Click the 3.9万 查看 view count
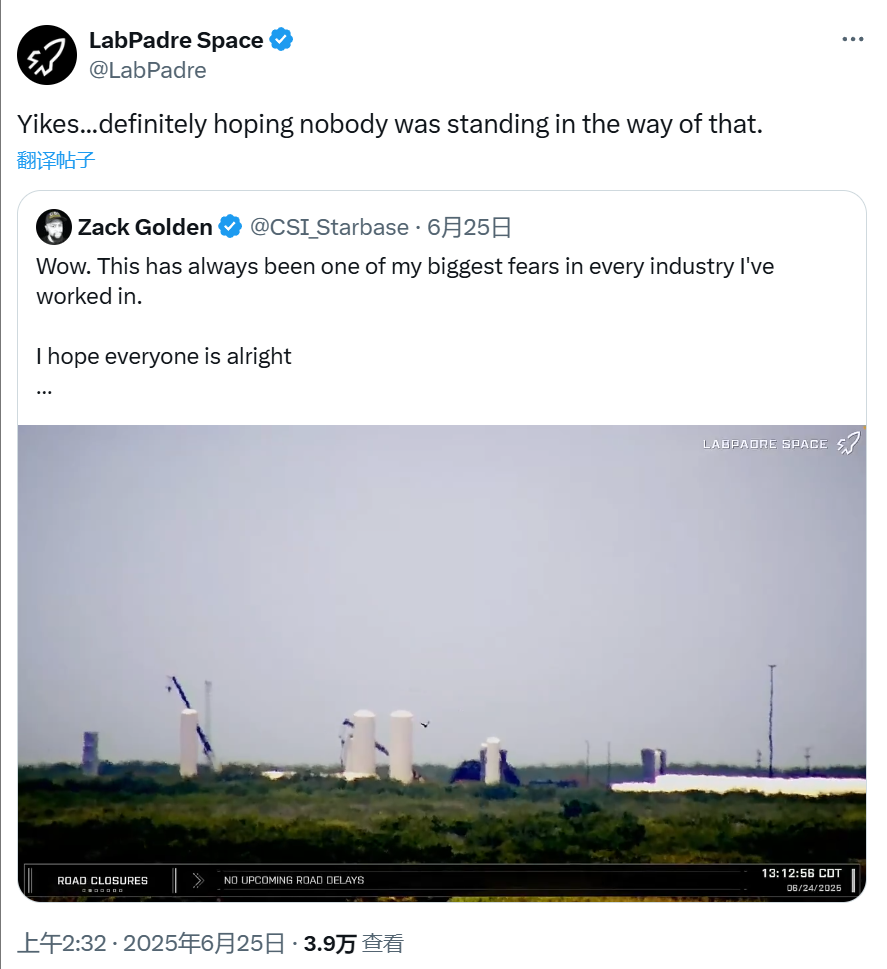Viewport: 887px width, 969px height. click(354, 944)
